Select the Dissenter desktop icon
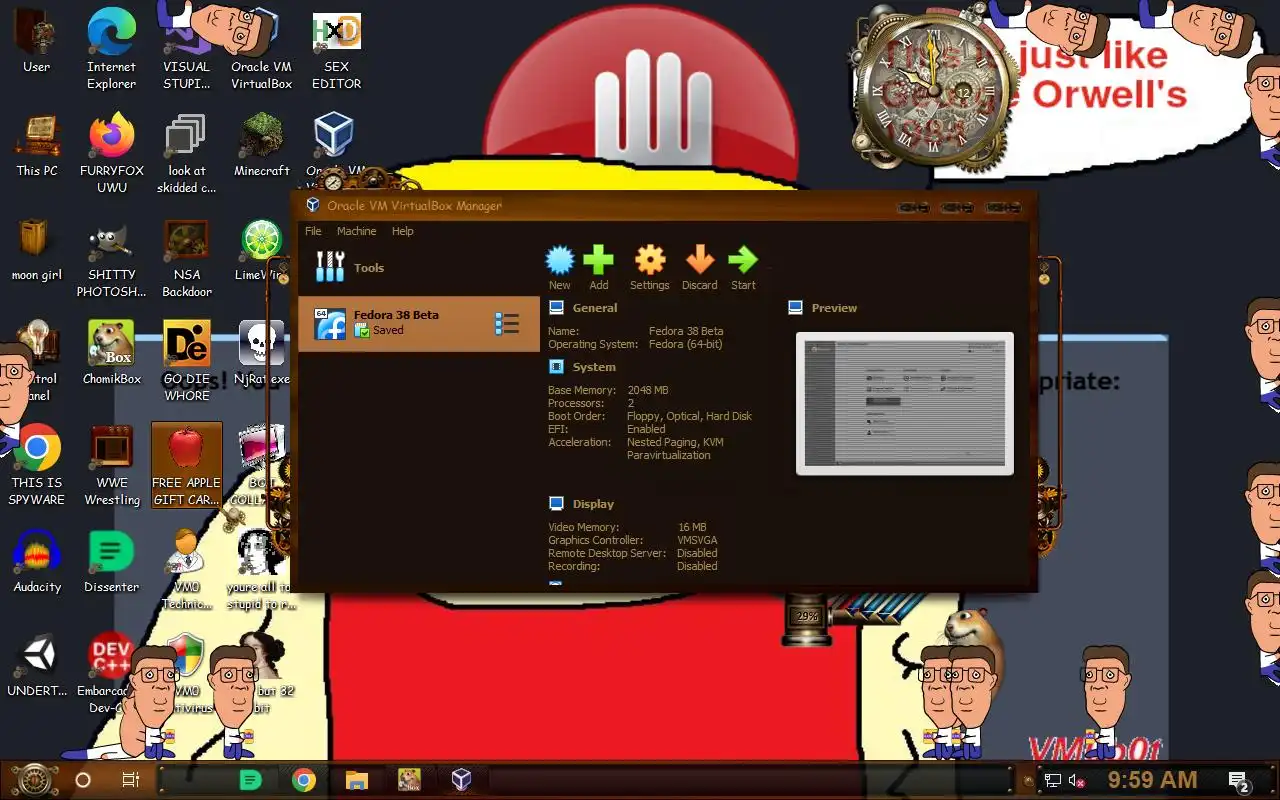Screen dimensions: 1280x800 click(112, 561)
